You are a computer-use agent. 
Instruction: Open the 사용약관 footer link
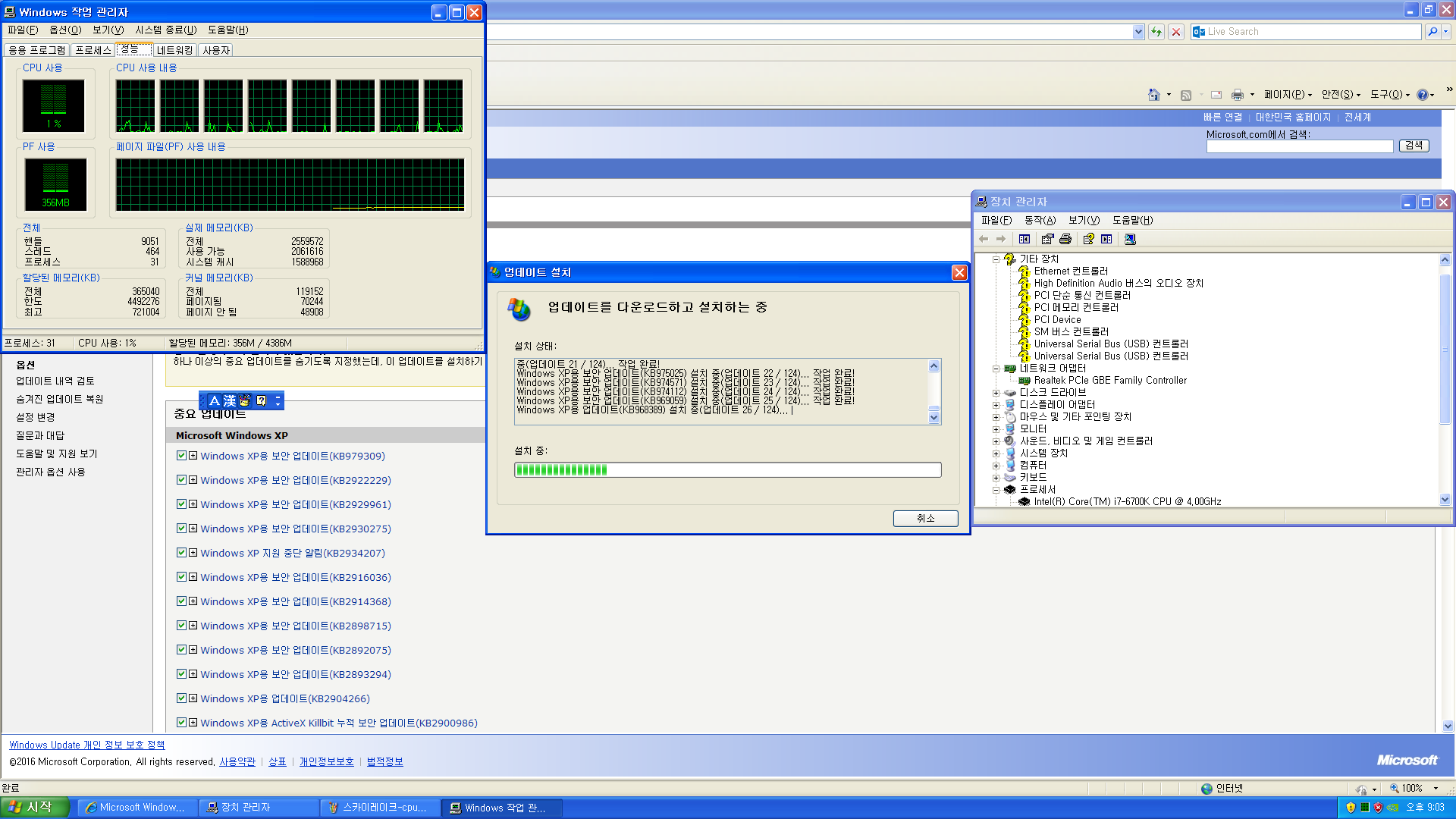coord(237,761)
